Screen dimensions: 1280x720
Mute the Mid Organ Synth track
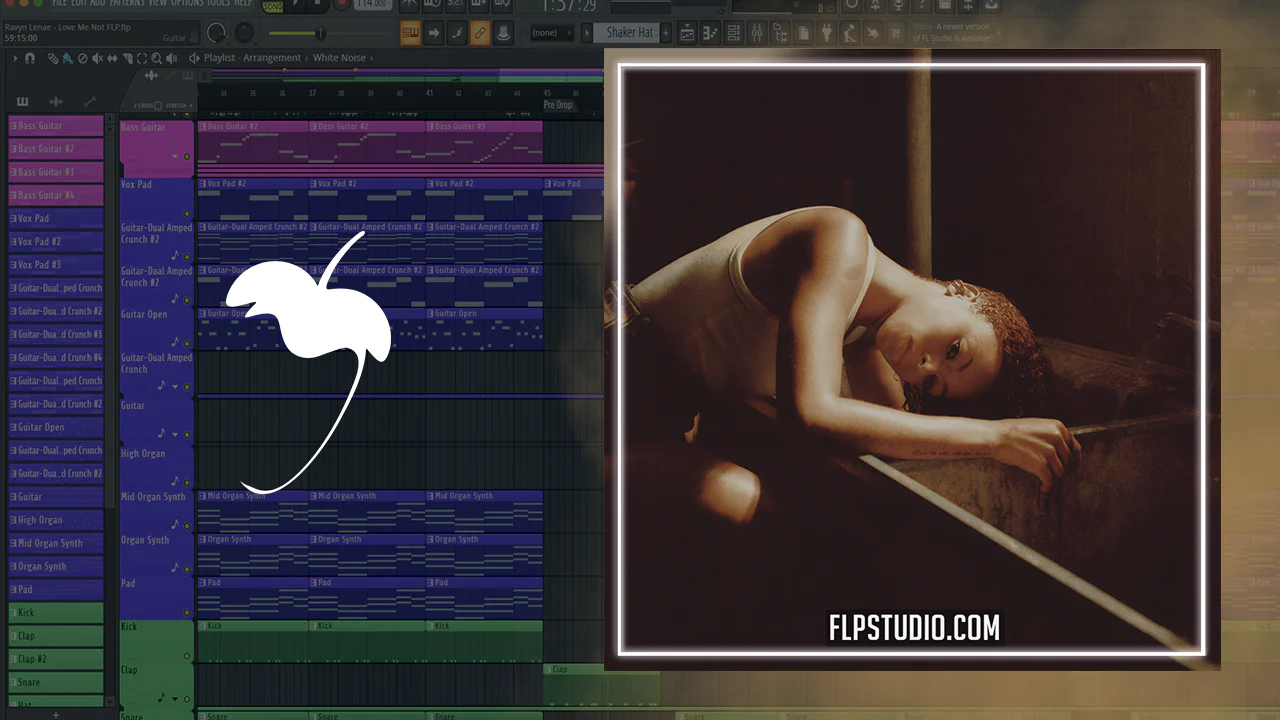[x=187, y=525]
